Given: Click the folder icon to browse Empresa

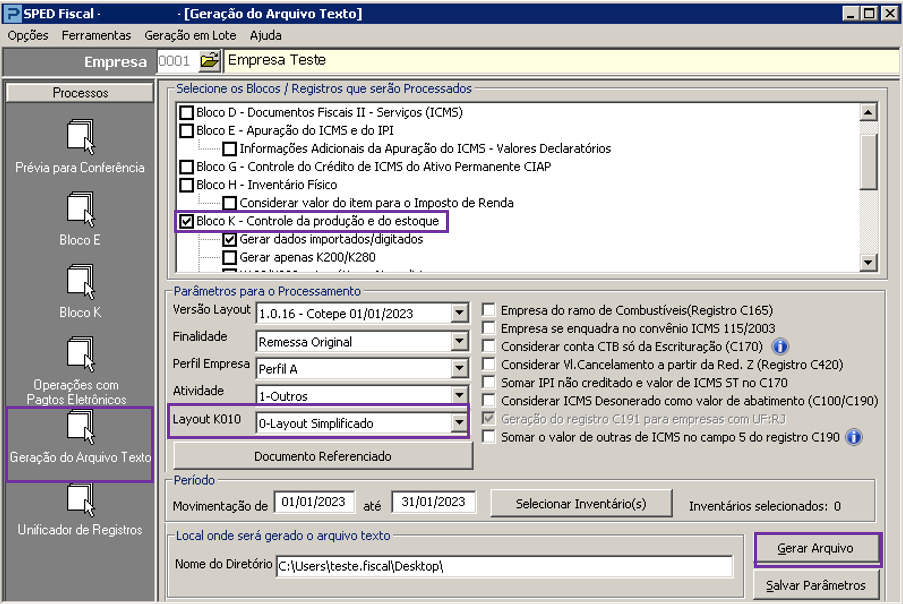Looking at the screenshot, I should [210, 61].
